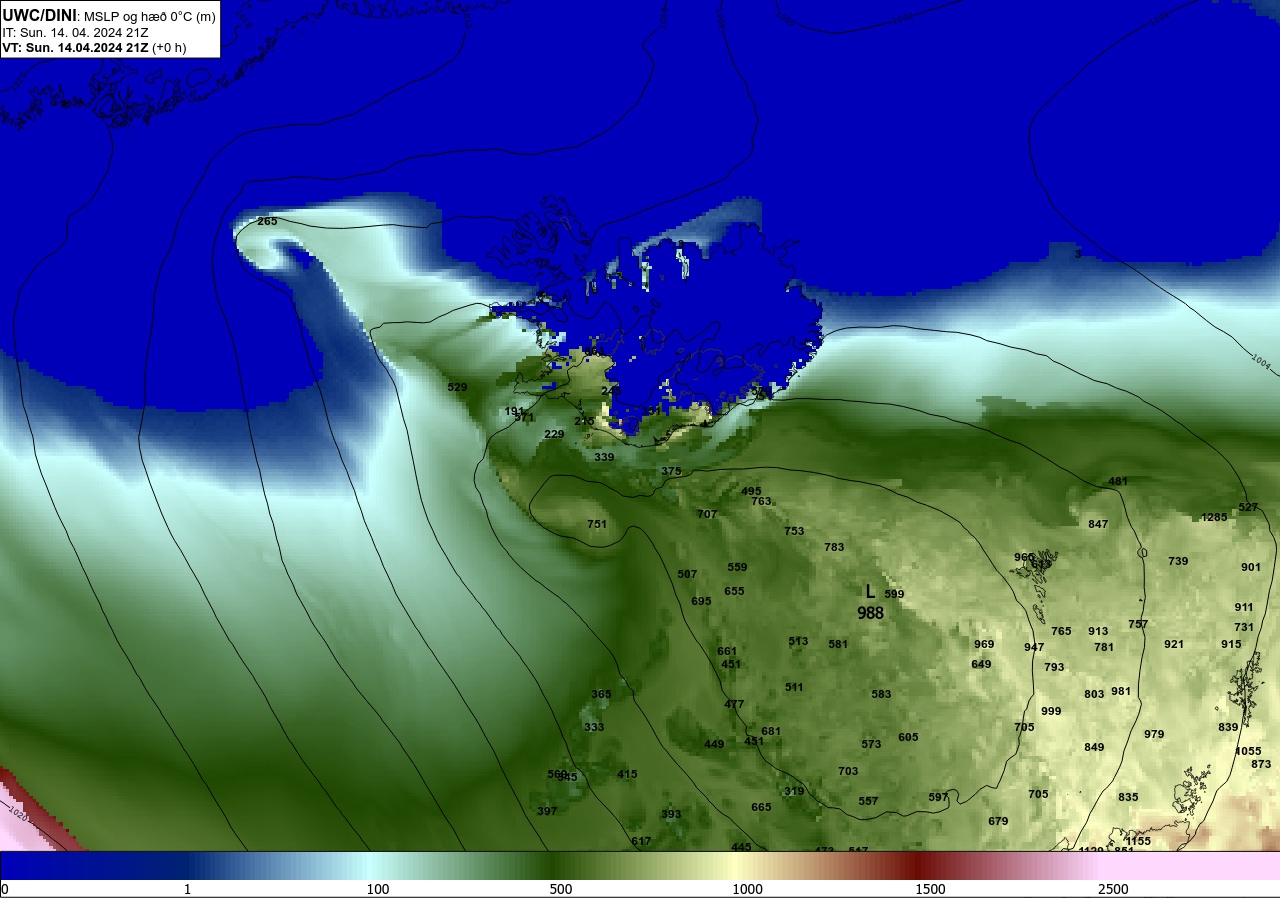Click the 559 height value
The height and width of the screenshot is (898, 1280).
click(x=737, y=567)
